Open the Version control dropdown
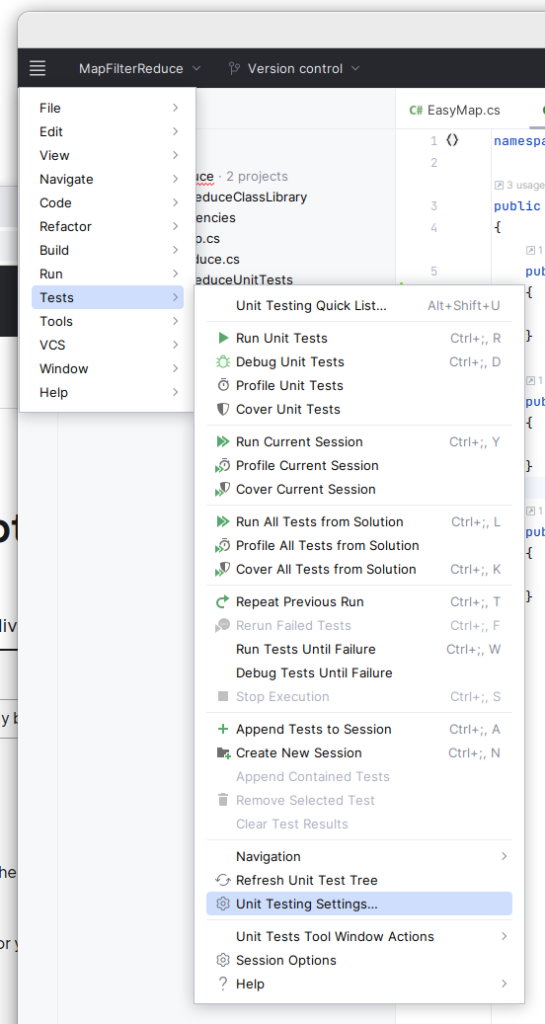This screenshot has height=1024, width=545. [x=294, y=69]
